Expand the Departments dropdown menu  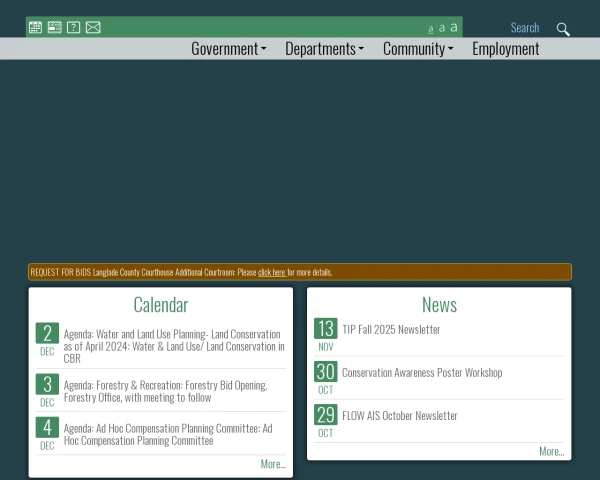click(x=324, y=48)
